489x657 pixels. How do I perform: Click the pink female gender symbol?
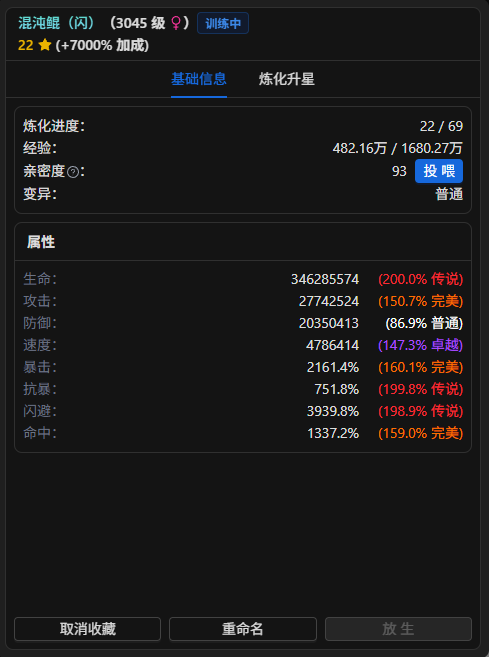pyautogui.click(x=176, y=23)
